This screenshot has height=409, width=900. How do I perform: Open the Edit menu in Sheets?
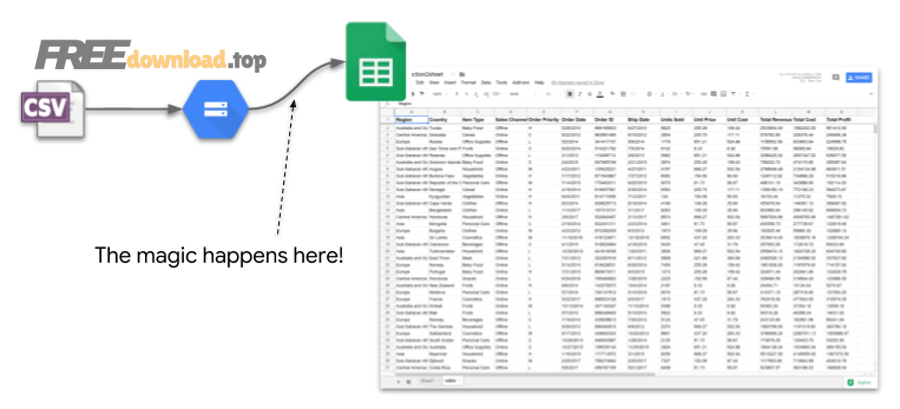[420, 83]
